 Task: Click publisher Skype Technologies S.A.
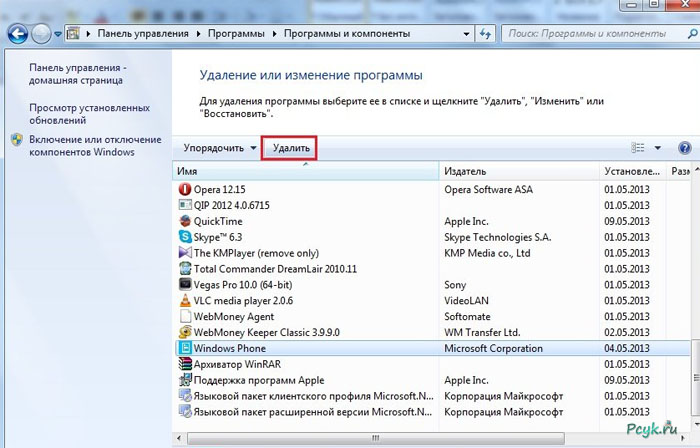click(498, 237)
